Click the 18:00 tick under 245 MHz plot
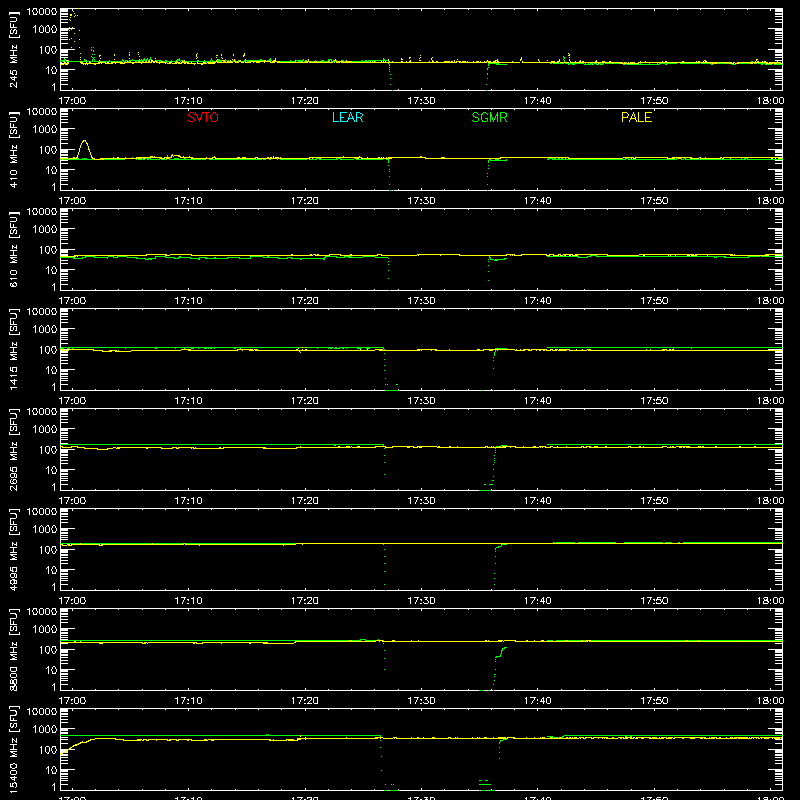 (x=770, y=101)
